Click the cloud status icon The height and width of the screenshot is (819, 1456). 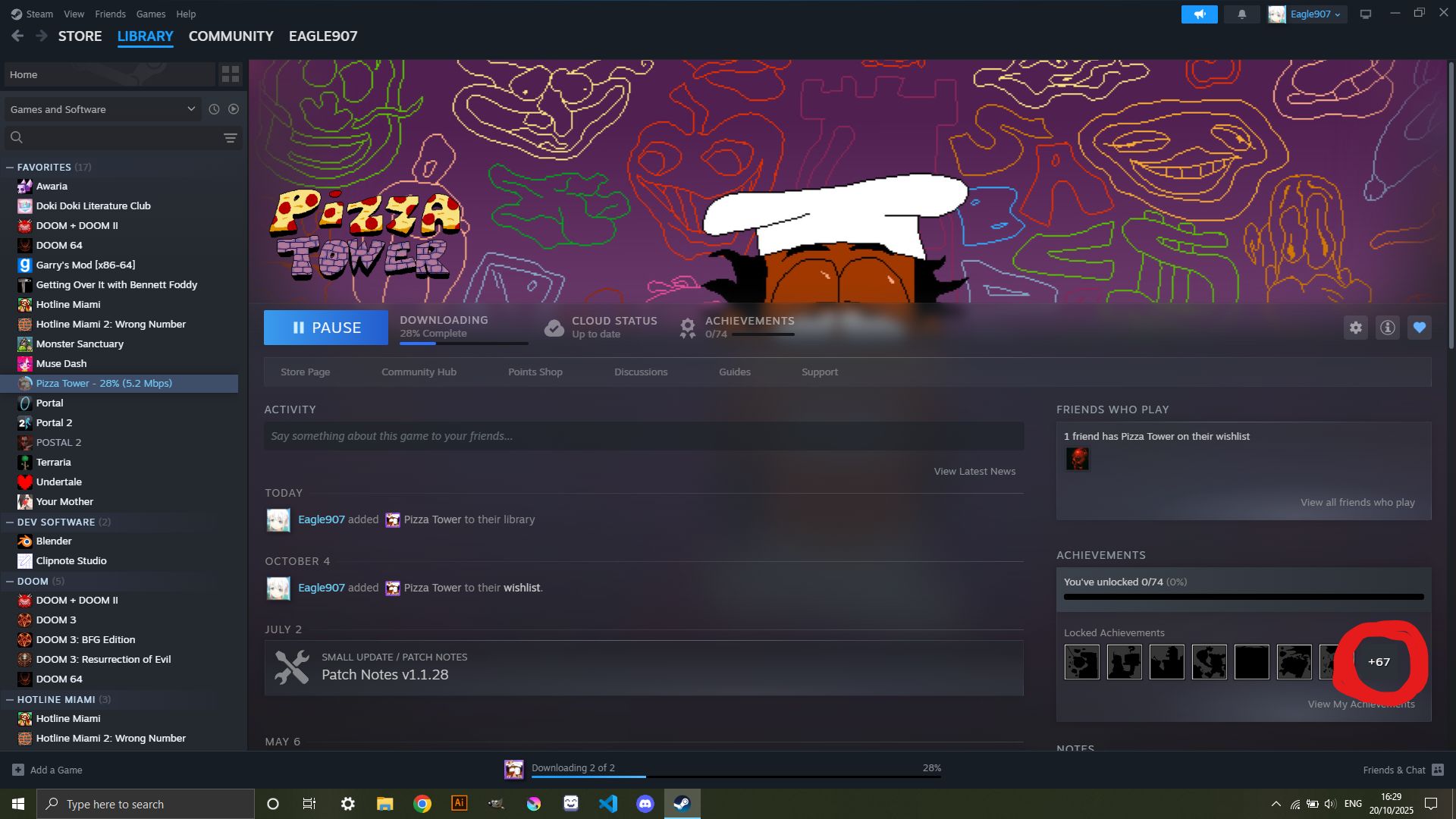pyautogui.click(x=554, y=328)
